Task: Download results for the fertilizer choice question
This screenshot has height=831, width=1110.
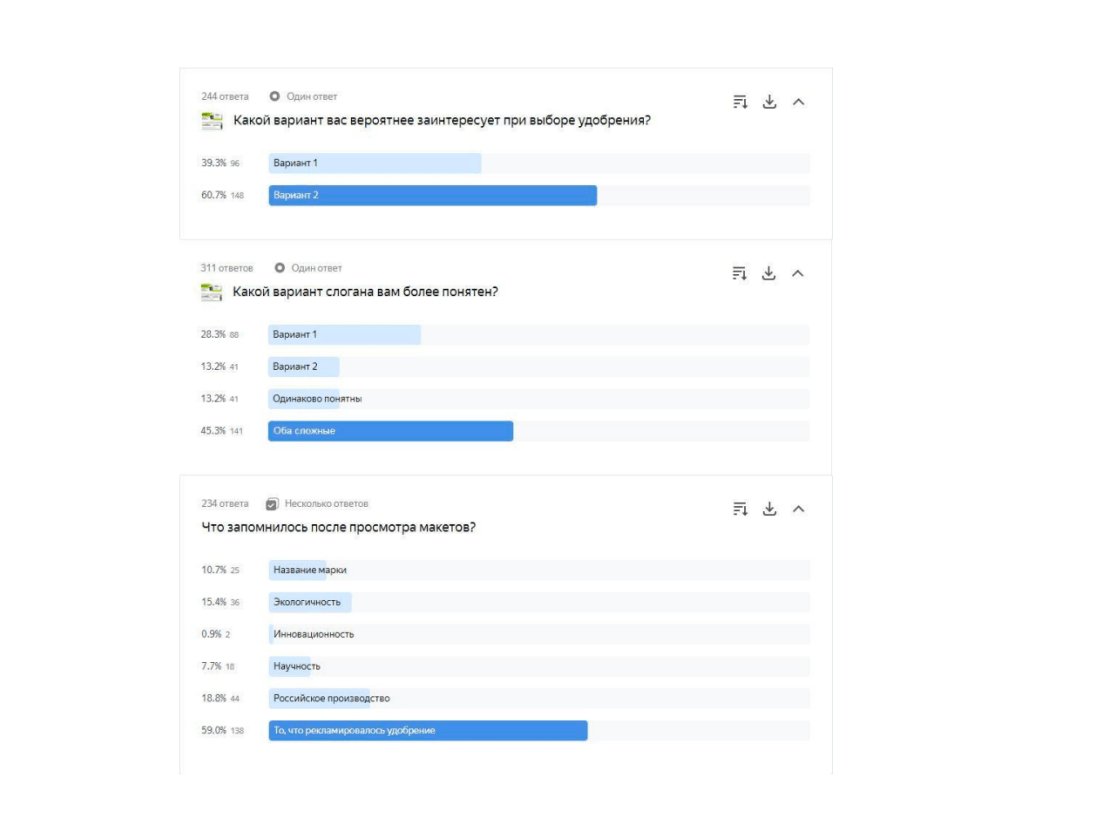Action: pyautogui.click(x=769, y=102)
